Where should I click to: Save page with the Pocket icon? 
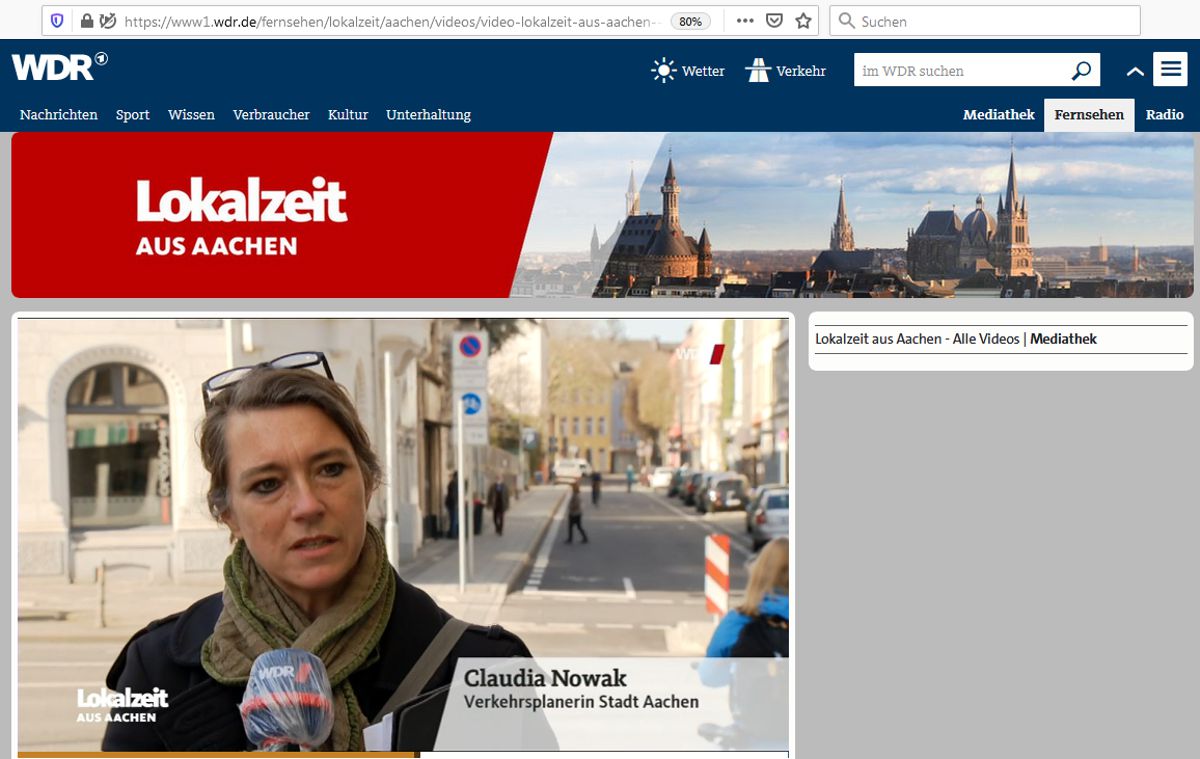click(774, 21)
